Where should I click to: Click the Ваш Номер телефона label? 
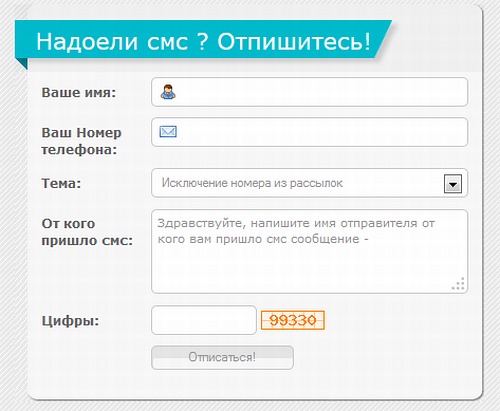point(81,141)
